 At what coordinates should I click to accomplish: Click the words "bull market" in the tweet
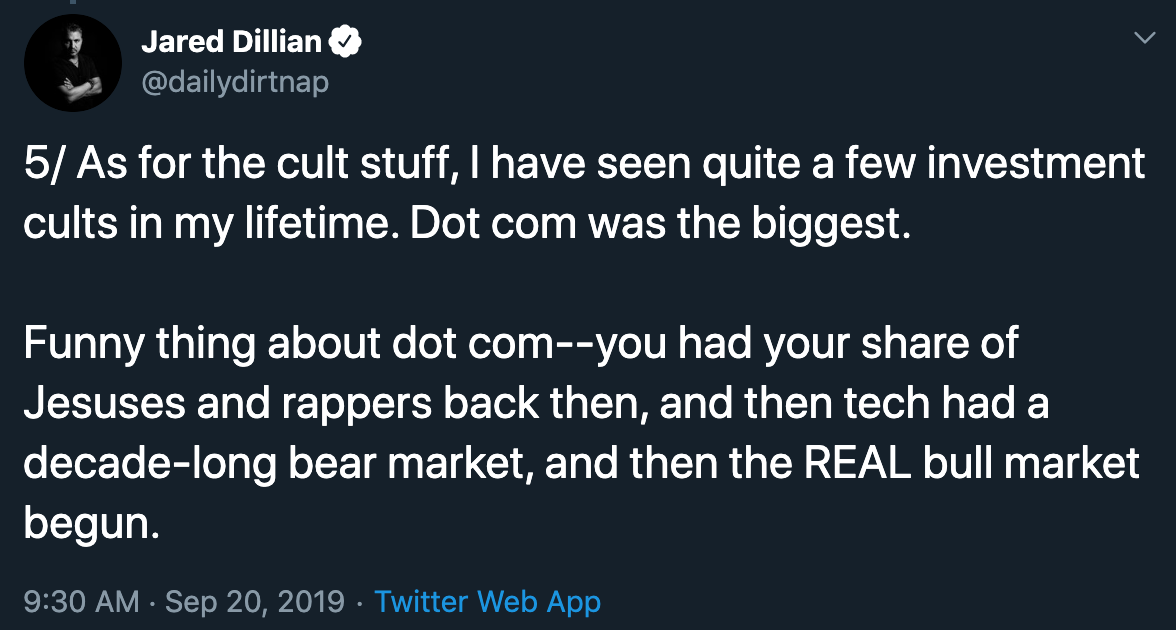pos(1030,464)
